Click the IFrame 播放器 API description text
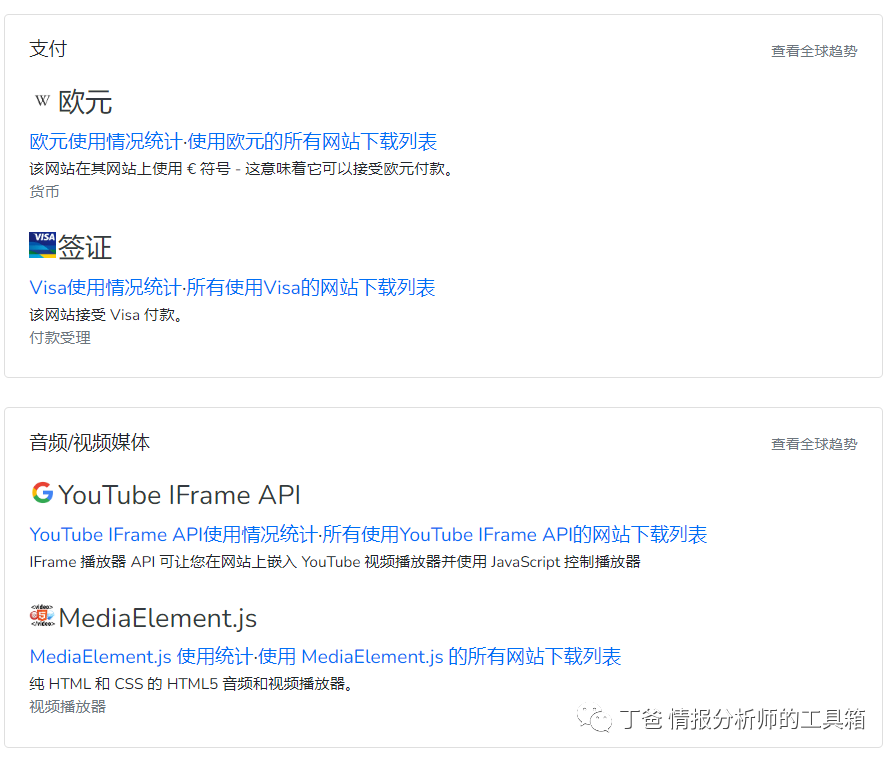 (x=335, y=562)
